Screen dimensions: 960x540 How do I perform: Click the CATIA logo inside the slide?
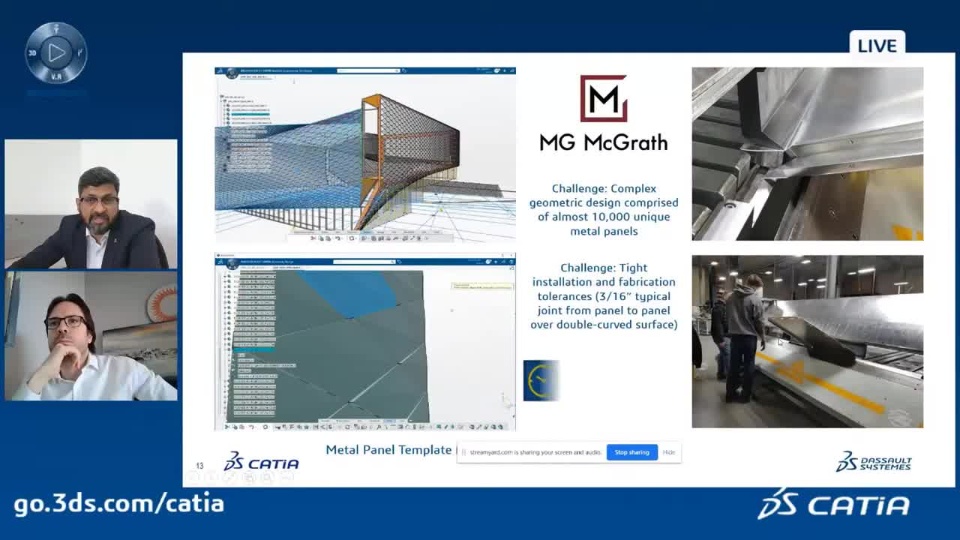[x=261, y=462]
